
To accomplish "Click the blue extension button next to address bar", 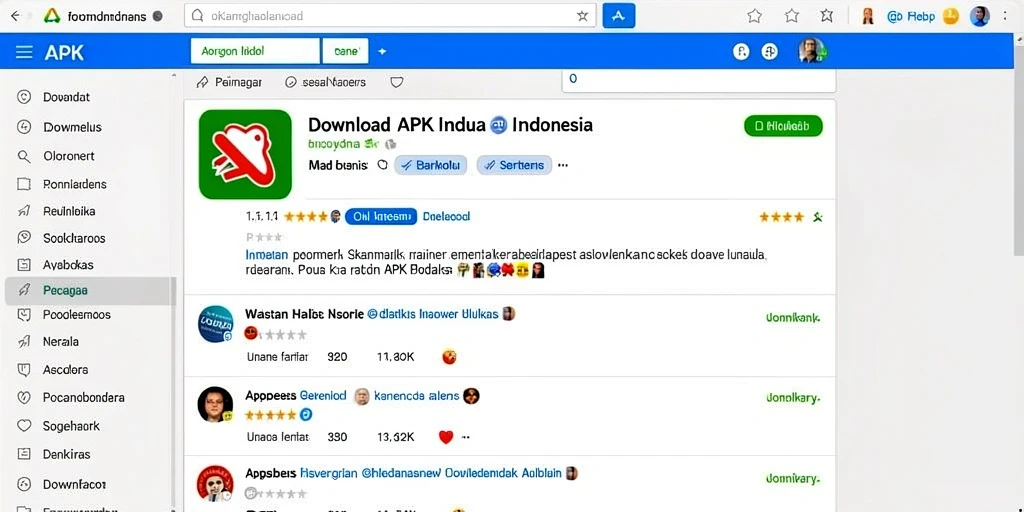I will coord(618,16).
